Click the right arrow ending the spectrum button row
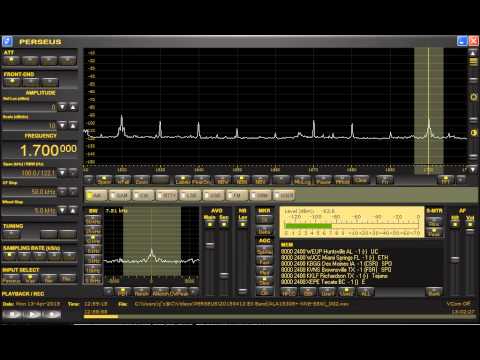This screenshot has width=480, height=360. tap(461, 180)
